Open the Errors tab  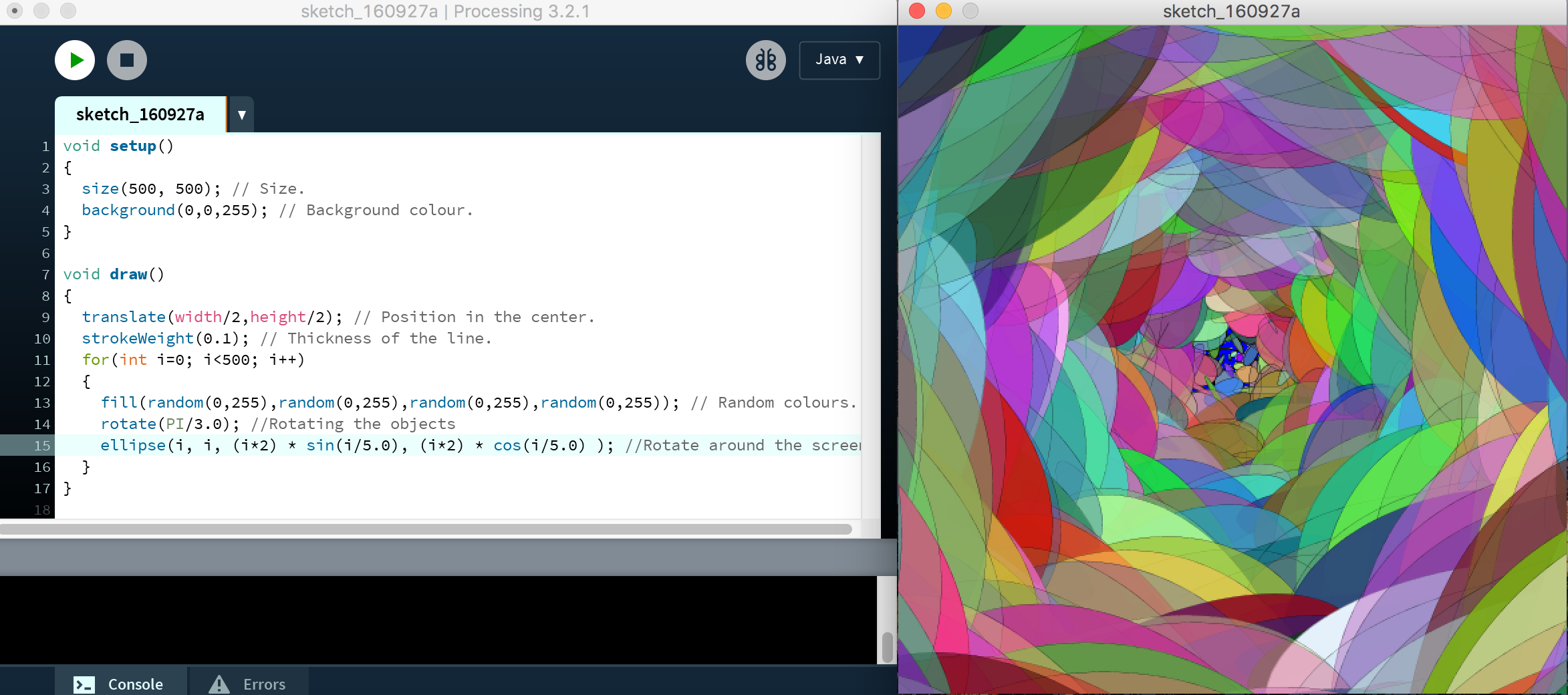tap(248, 684)
